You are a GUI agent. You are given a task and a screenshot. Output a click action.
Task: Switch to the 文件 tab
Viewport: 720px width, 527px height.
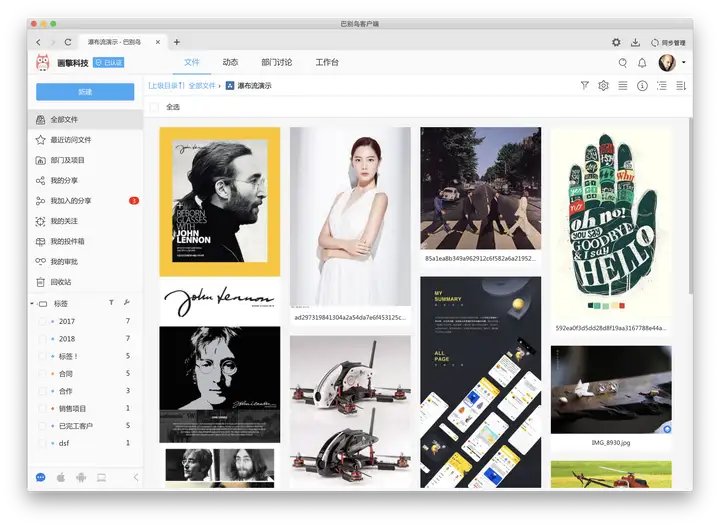(x=191, y=62)
